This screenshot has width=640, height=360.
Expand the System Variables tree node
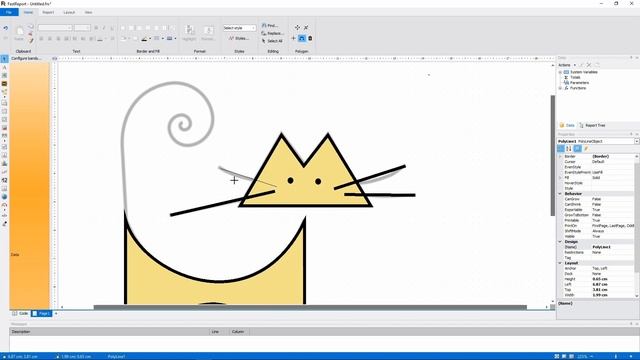pyautogui.click(x=560, y=72)
